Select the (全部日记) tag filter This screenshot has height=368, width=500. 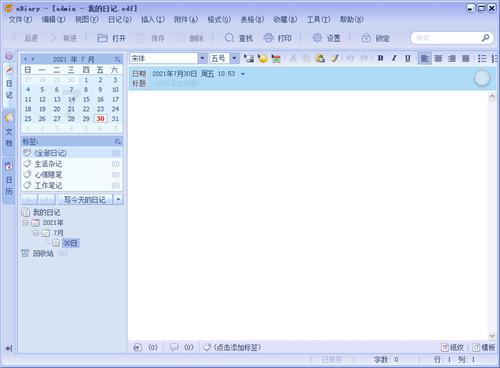[72, 153]
